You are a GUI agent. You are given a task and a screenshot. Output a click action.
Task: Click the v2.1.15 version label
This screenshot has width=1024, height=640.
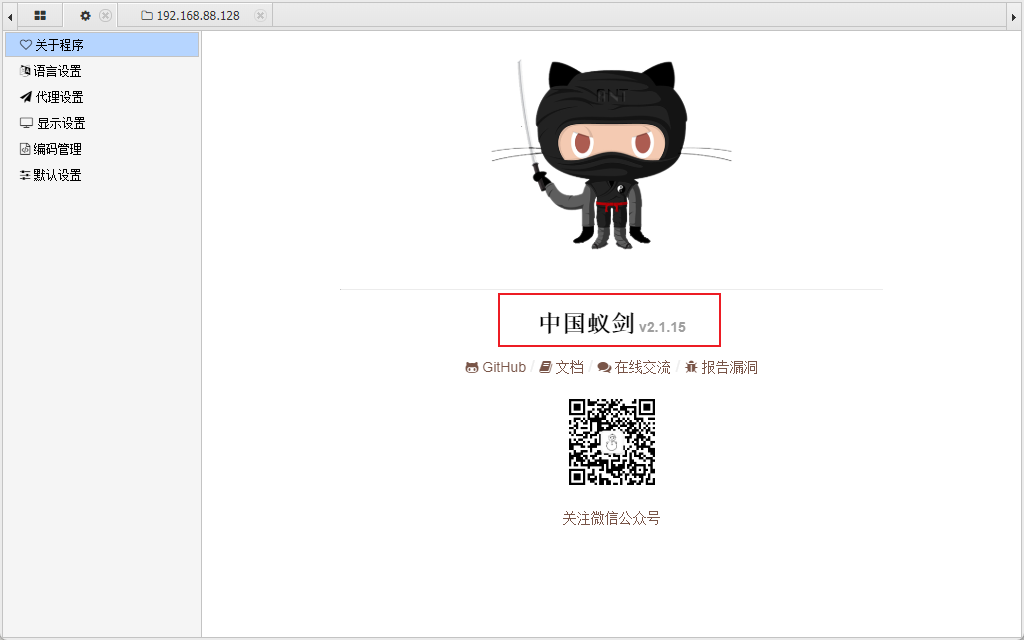pyautogui.click(x=662, y=327)
